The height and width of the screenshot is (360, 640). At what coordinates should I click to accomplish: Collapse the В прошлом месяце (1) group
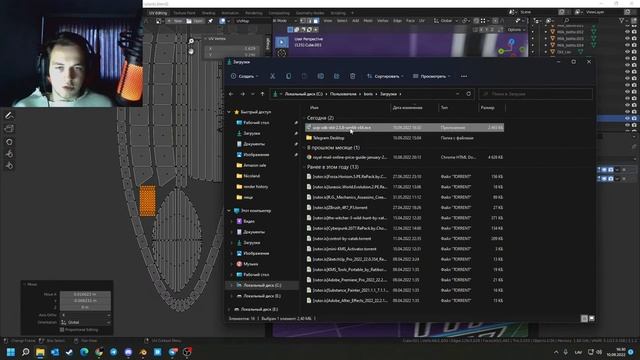304,148
